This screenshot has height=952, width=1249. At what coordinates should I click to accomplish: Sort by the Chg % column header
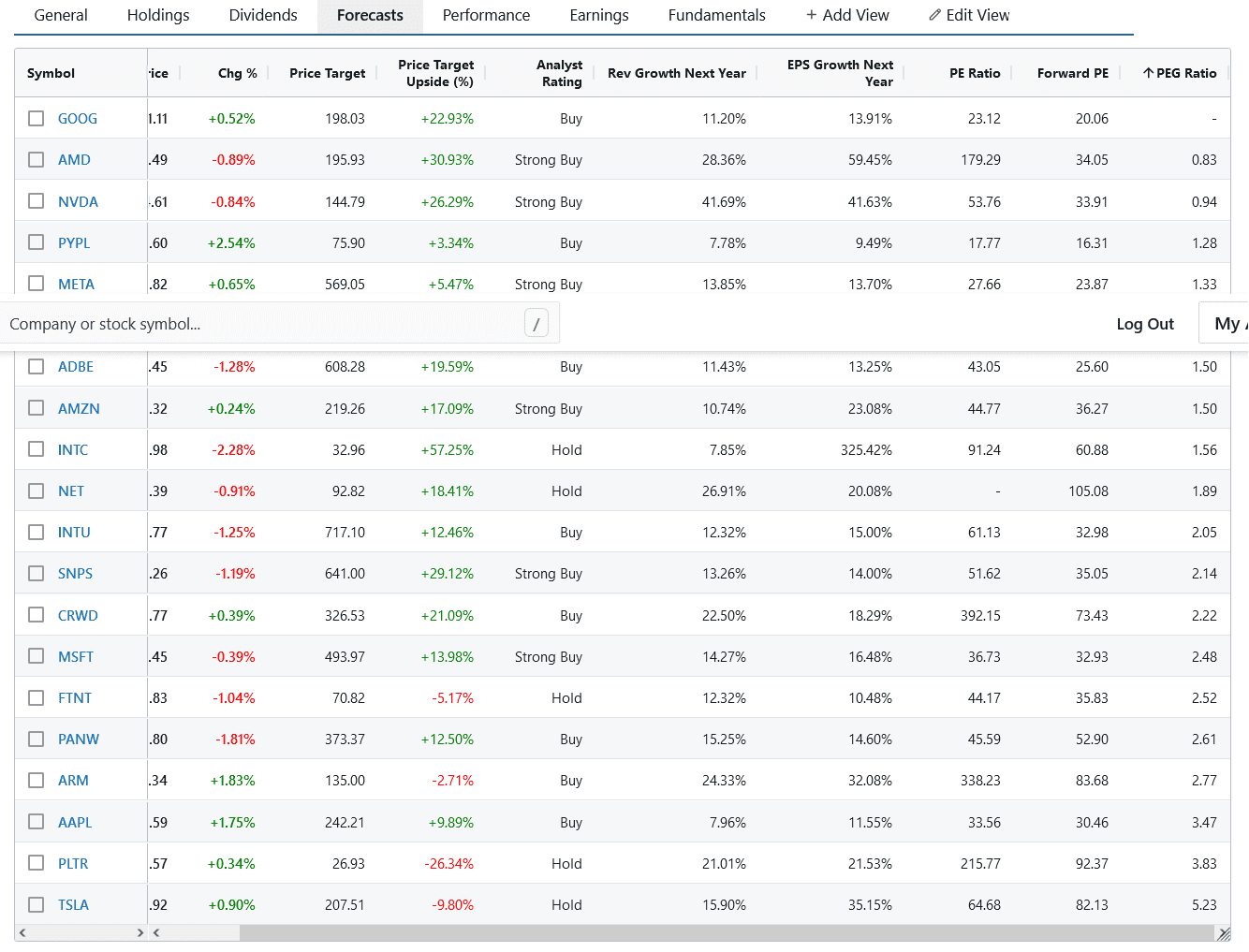[x=238, y=73]
